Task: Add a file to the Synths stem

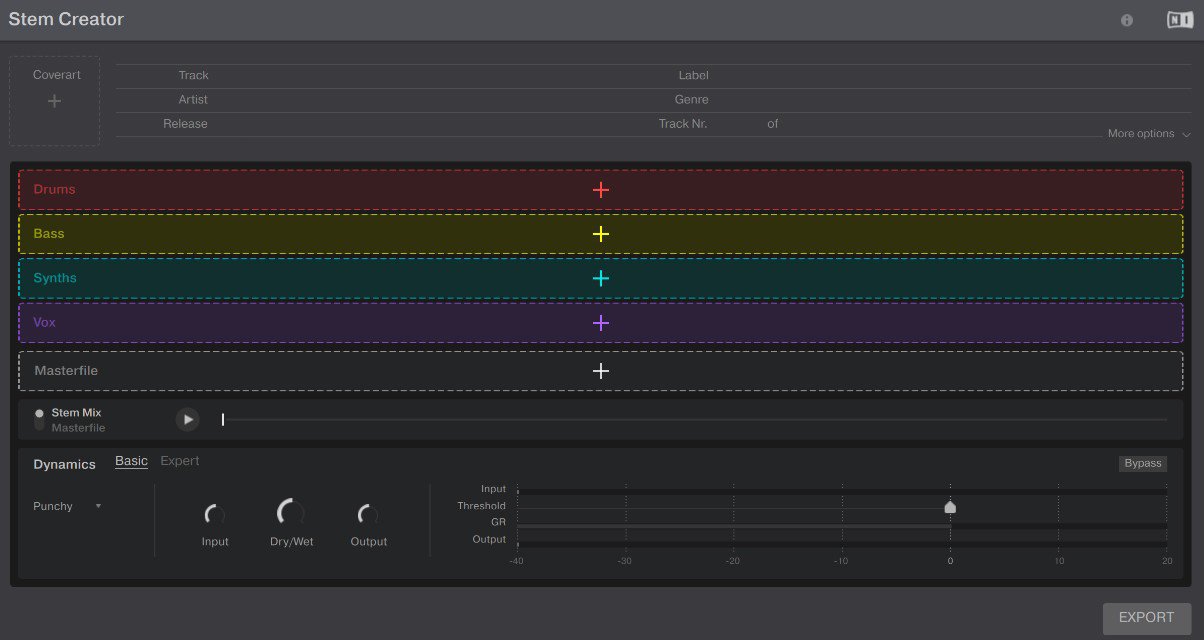Action: 600,278
